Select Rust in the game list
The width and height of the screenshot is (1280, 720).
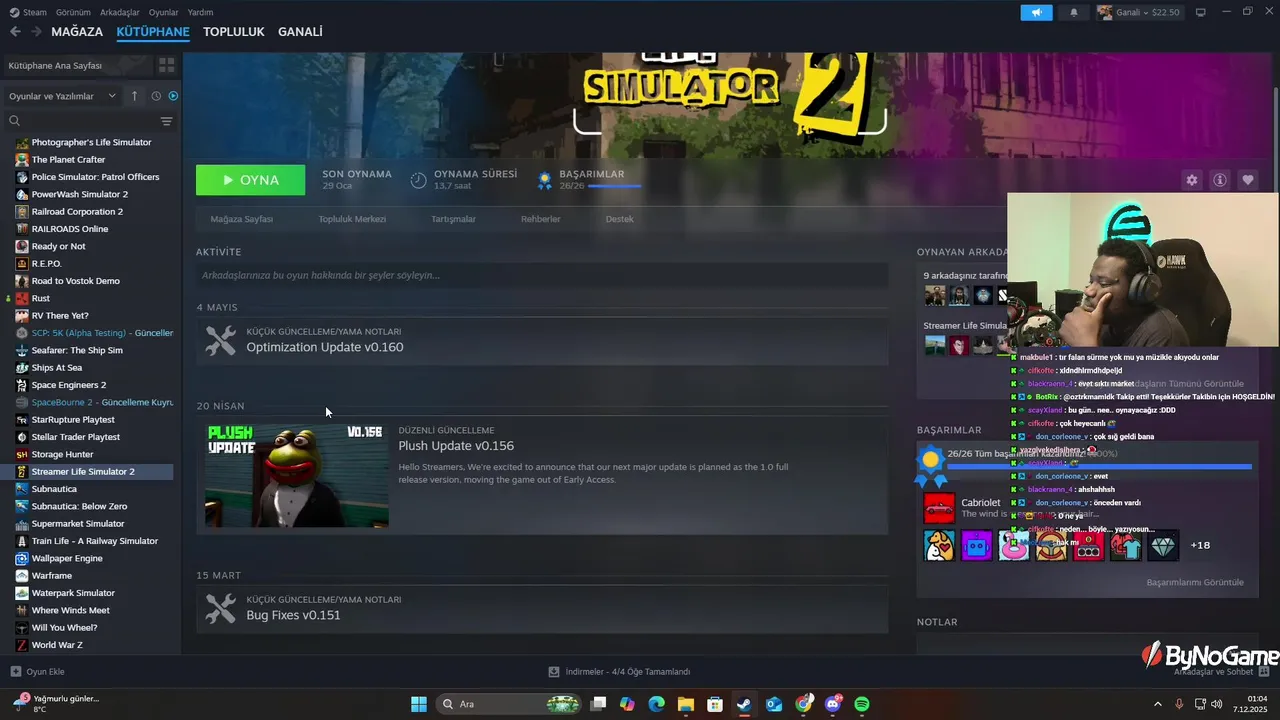[x=90, y=298]
